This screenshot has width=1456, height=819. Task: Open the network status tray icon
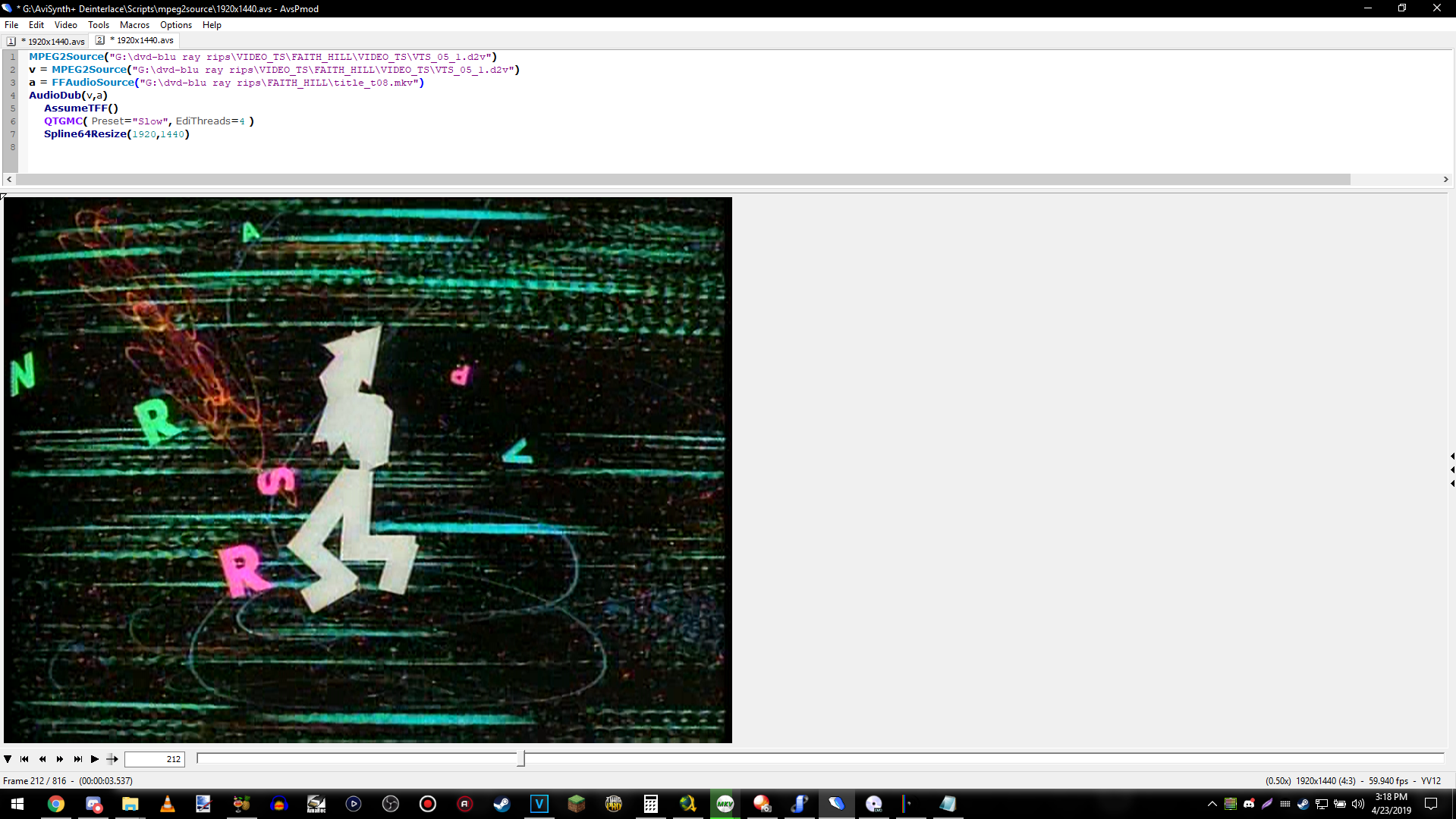1322,804
